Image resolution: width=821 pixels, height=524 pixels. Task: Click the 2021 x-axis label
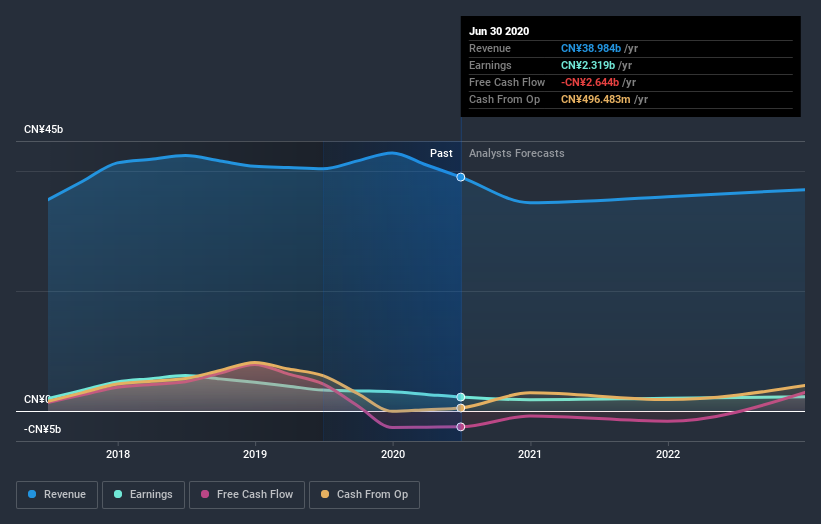tap(530, 454)
